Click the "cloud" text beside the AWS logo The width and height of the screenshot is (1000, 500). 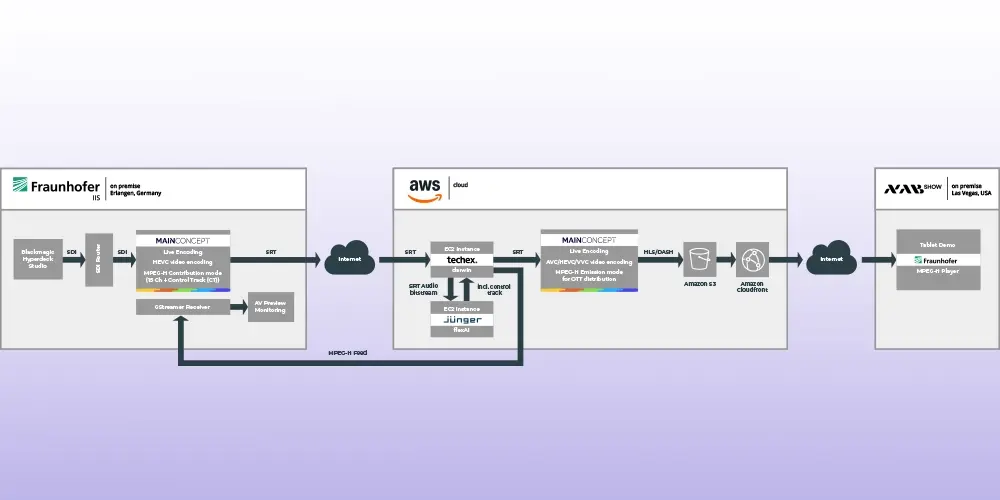[460, 185]
